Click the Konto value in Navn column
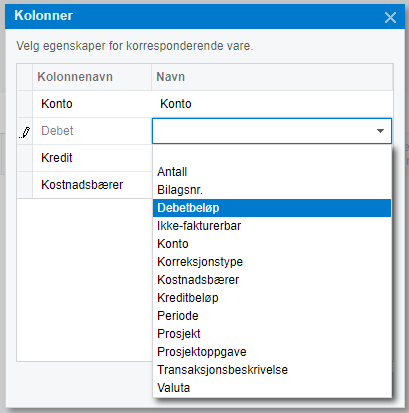 click(x=272, y=104)
